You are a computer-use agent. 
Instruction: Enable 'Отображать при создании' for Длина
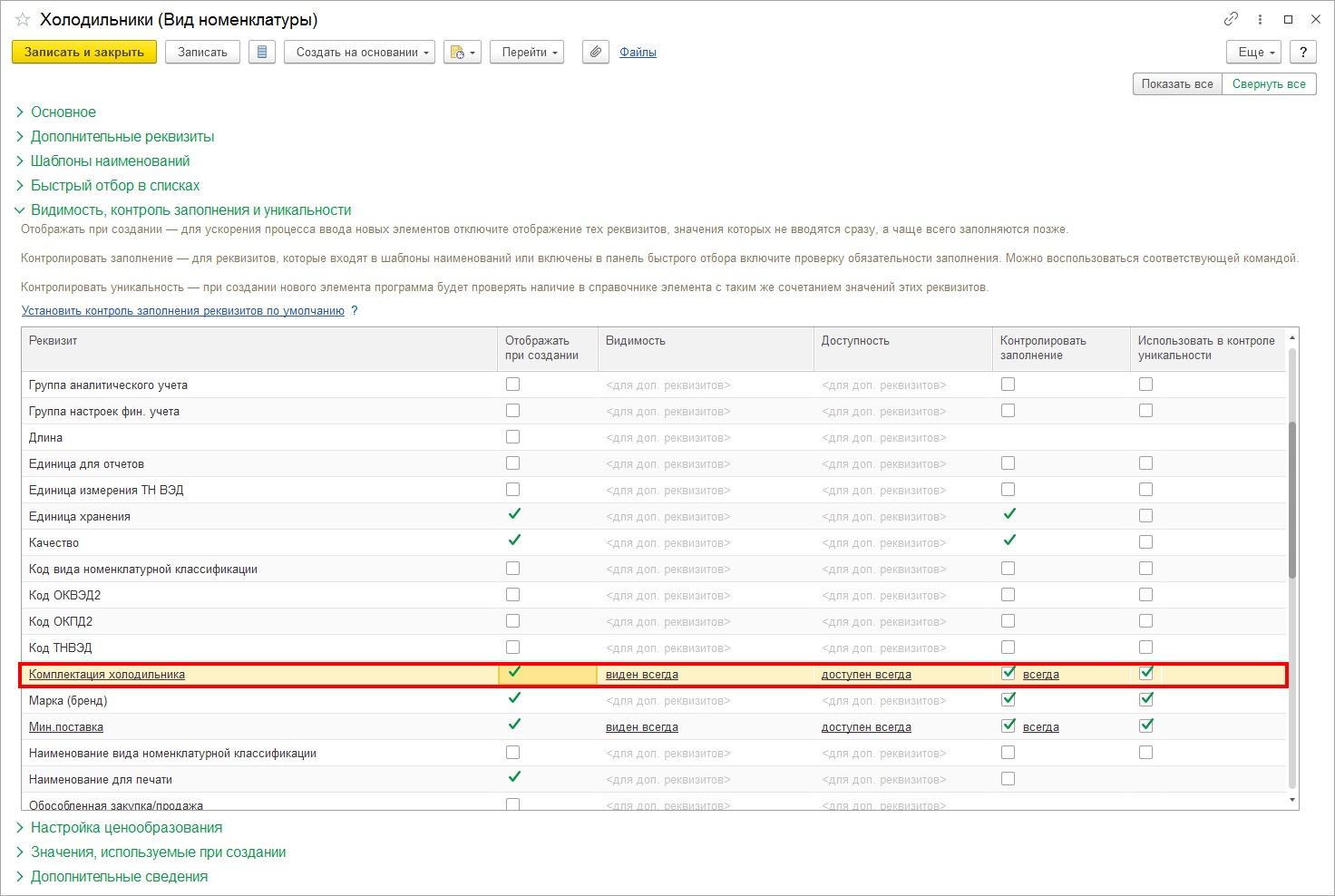click(513, 437)
